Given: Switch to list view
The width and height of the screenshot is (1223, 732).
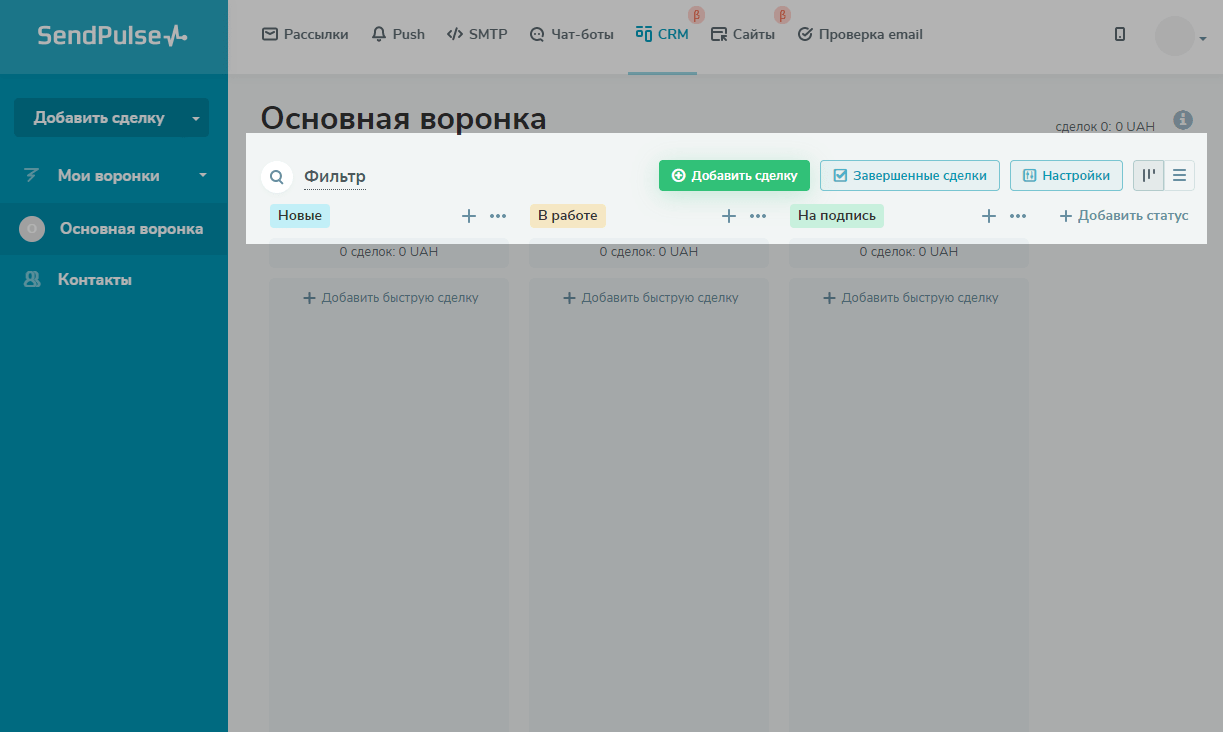Looking at the screenshot, I should coord(1179,176).
